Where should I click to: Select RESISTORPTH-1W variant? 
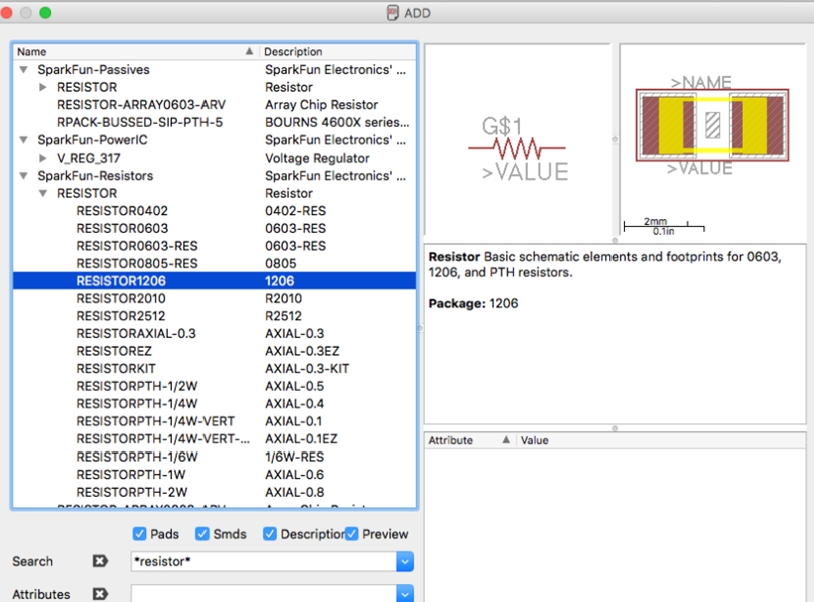tap(214, 474)
